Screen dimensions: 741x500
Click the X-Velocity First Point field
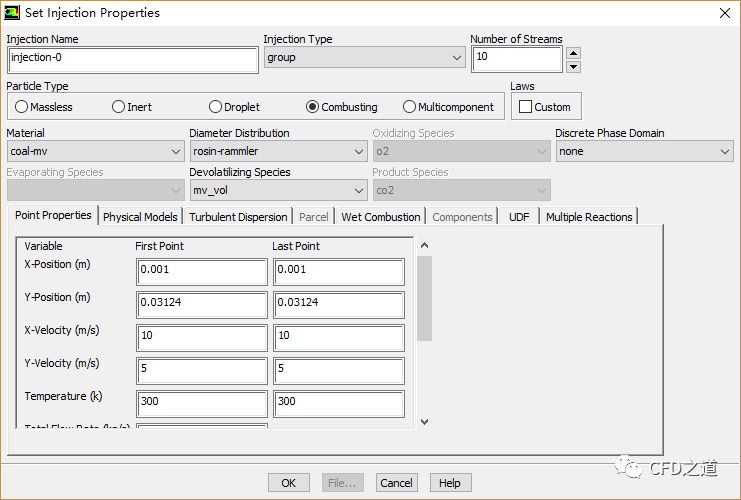(x=202, y=336)
